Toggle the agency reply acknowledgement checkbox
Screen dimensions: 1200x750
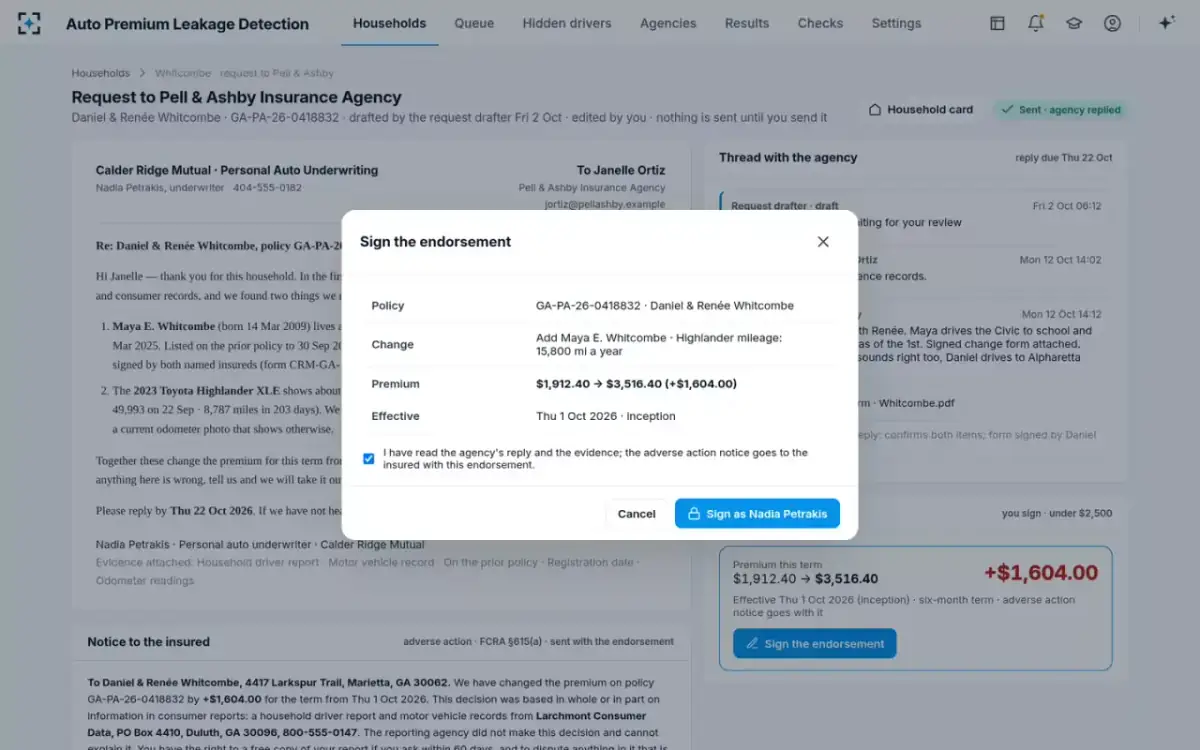(x=369, y=459)
